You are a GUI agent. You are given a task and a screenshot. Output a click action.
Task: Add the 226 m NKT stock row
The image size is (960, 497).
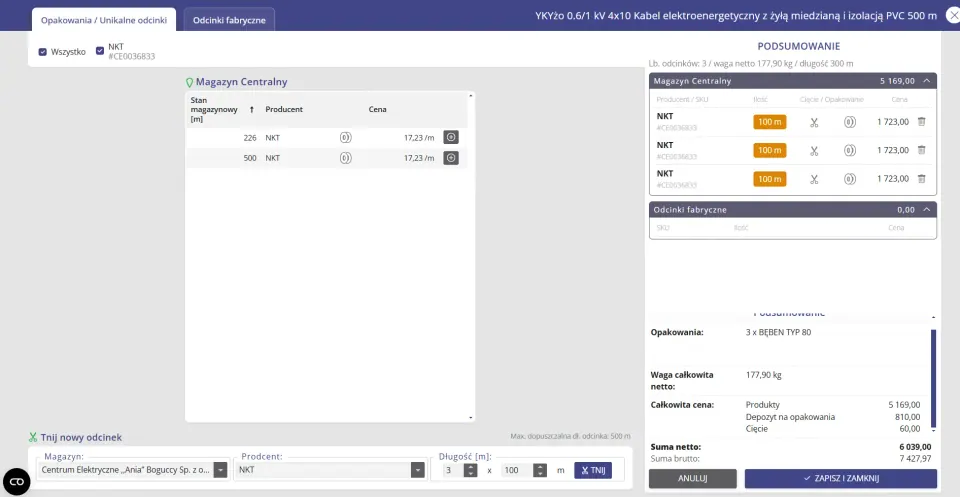pos(451,138)
